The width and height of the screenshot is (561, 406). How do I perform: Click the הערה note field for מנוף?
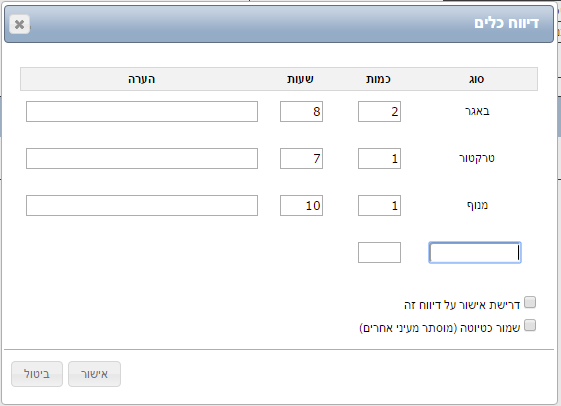click(142, 205)
